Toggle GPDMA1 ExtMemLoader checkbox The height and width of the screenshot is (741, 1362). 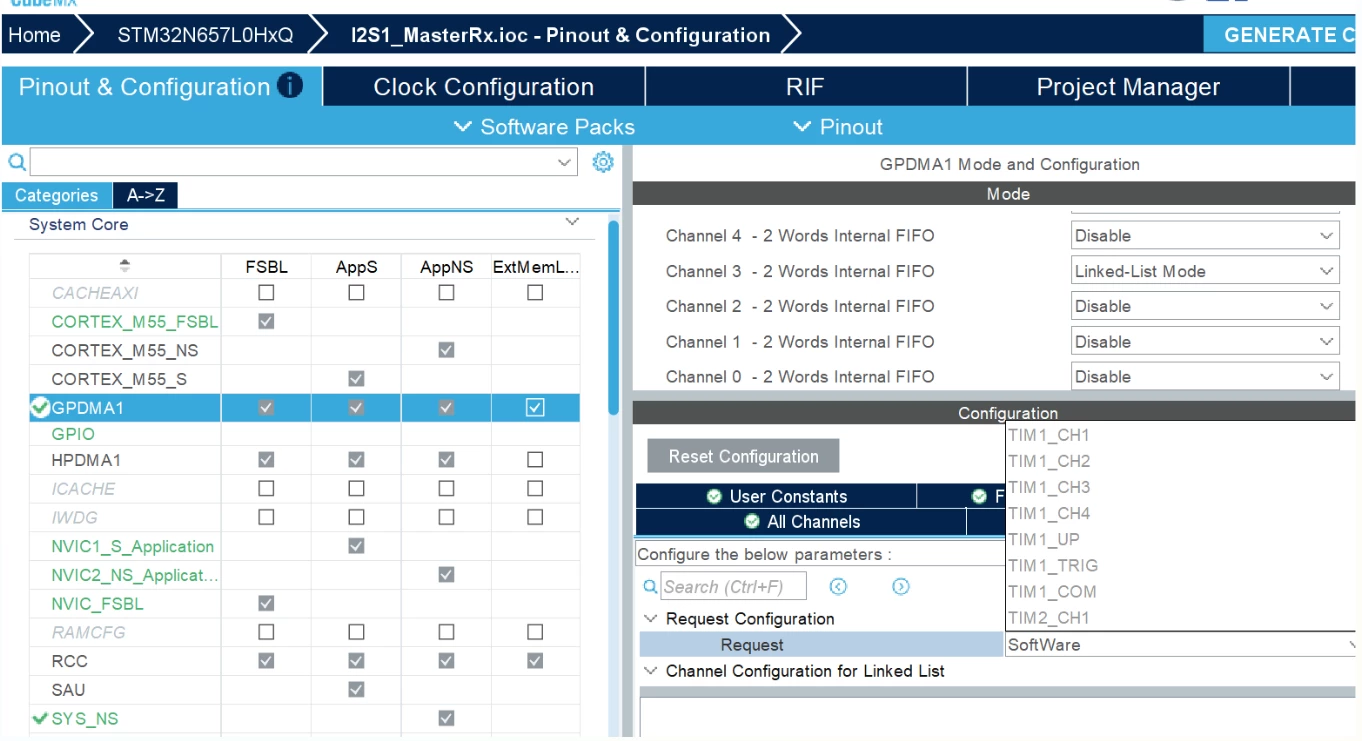(x=535, y=407)
